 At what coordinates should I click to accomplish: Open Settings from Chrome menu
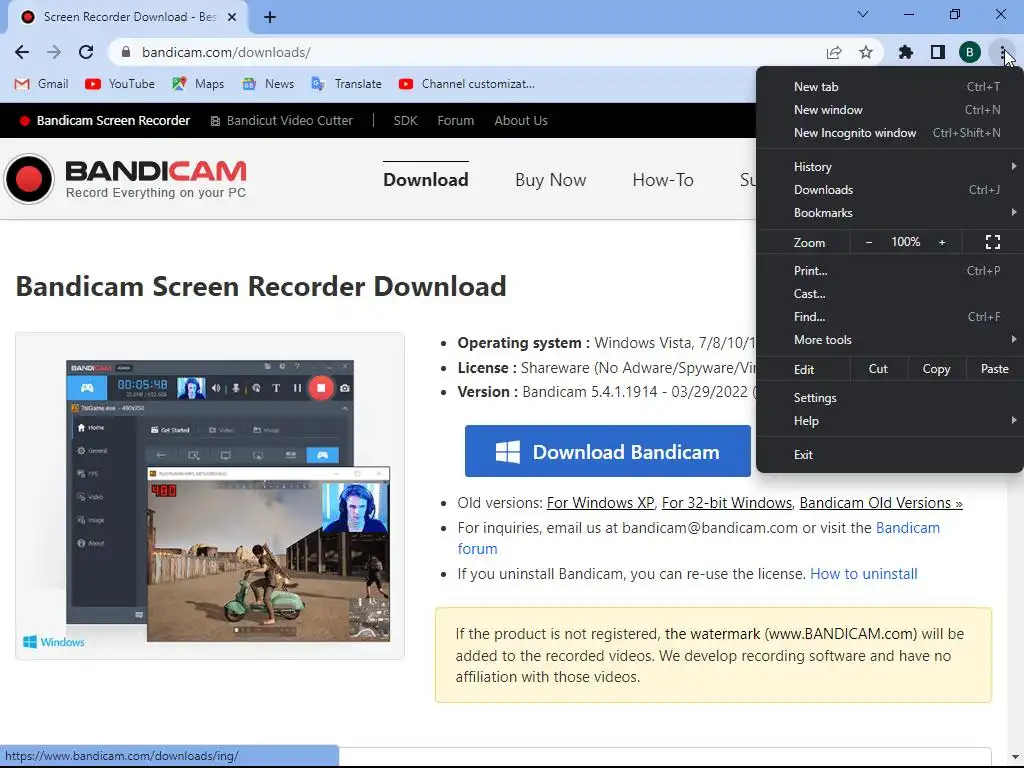(x=889, y=398)
